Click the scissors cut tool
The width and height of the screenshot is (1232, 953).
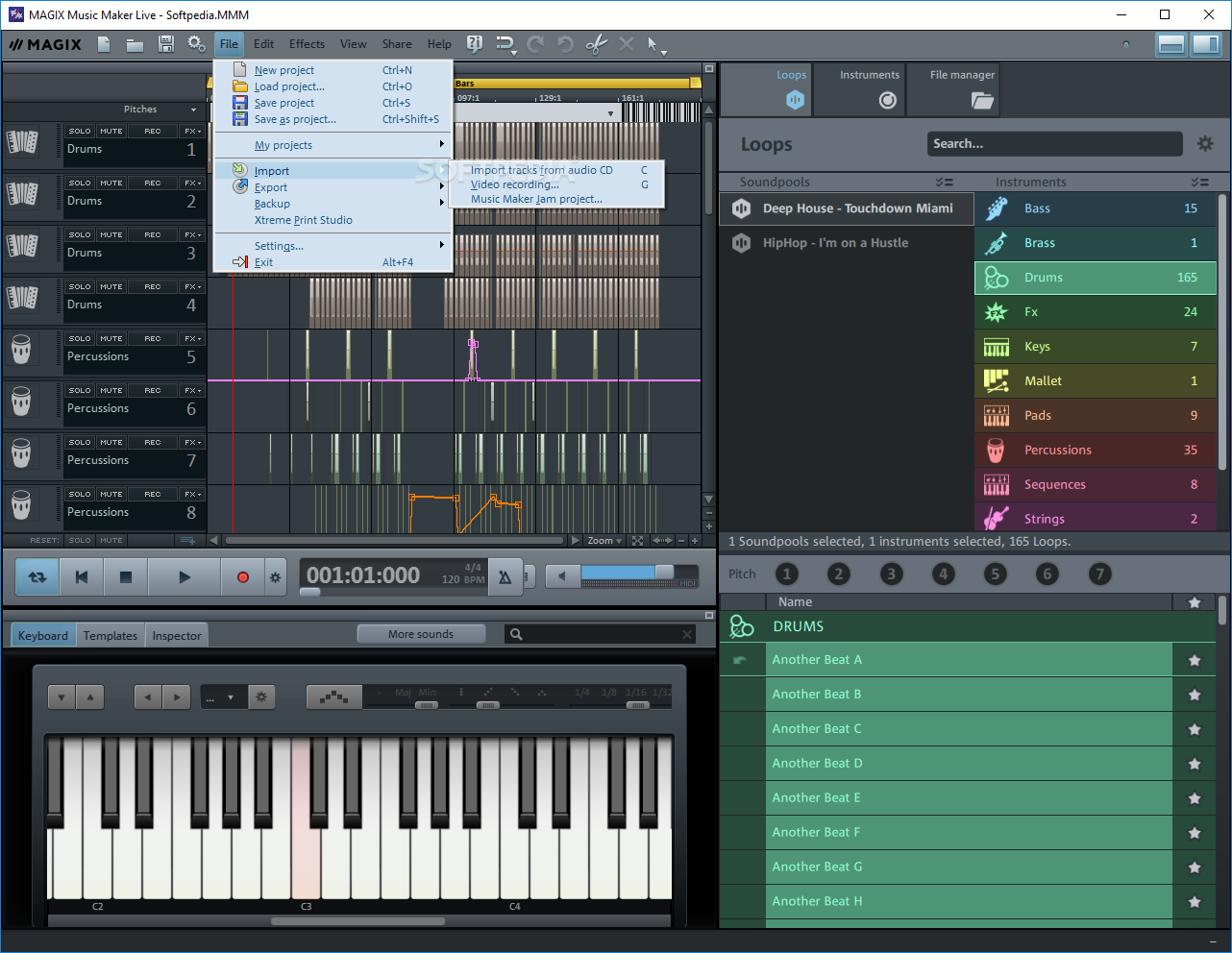(596, 44)
